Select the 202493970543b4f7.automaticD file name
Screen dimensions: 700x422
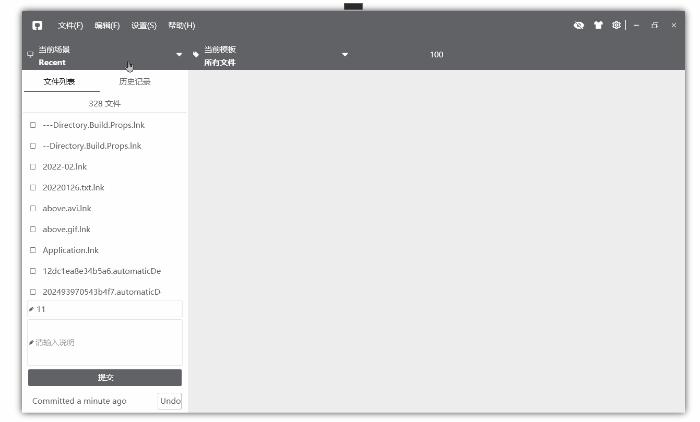click(101, 292)
